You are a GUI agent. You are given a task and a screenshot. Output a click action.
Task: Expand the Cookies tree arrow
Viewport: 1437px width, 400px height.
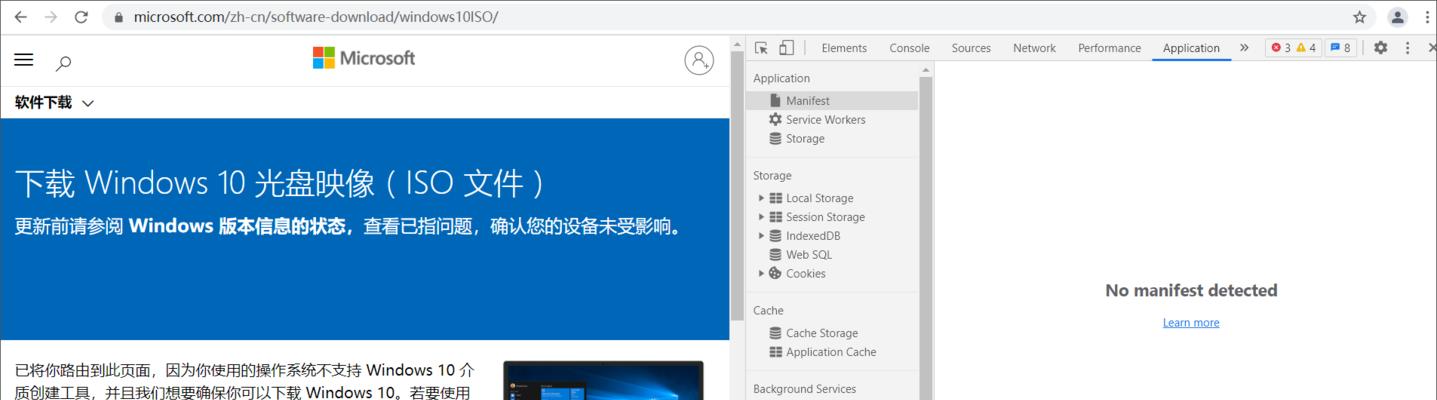pos(761,273)
